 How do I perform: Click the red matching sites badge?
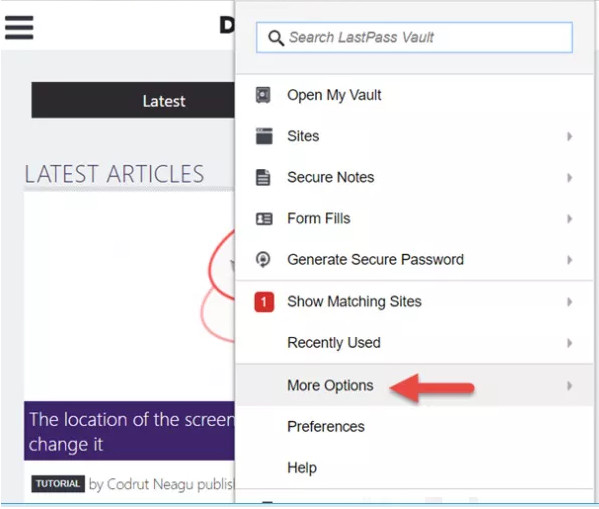[264, 302]
